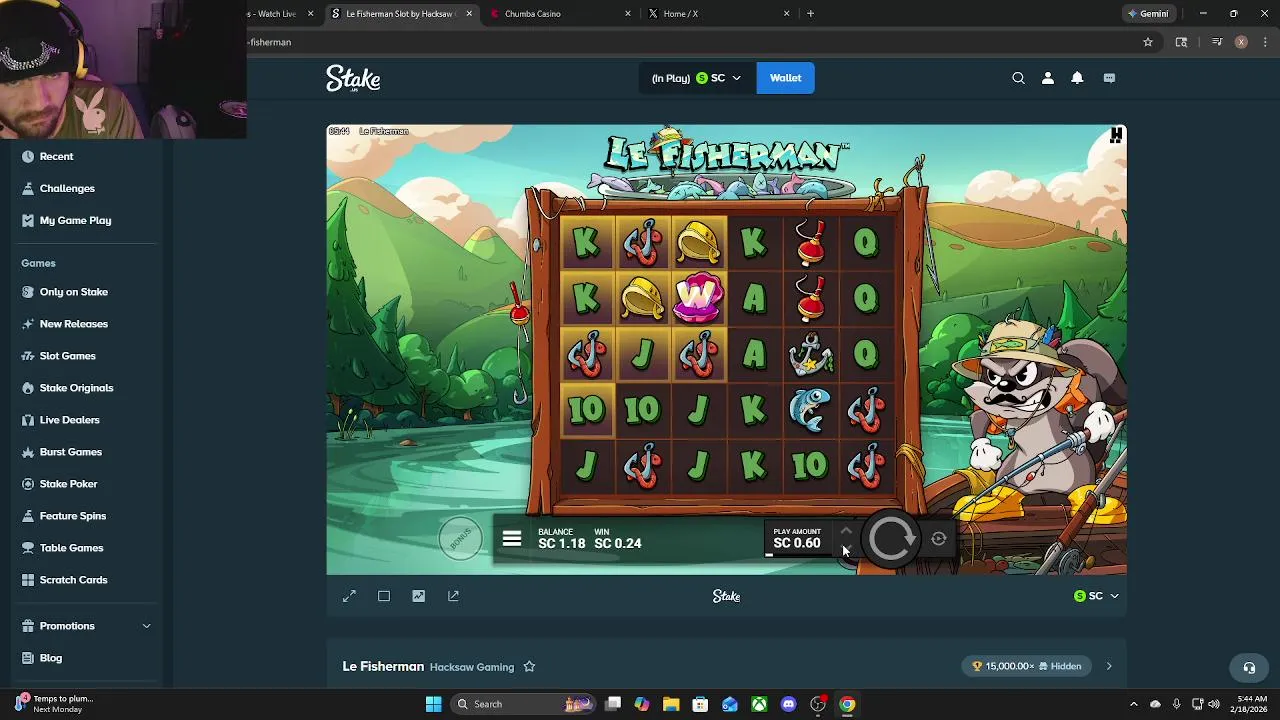Screen dimensions: 1280x720
Task: Go to the Stake home logo
Action: pos(353,78)
